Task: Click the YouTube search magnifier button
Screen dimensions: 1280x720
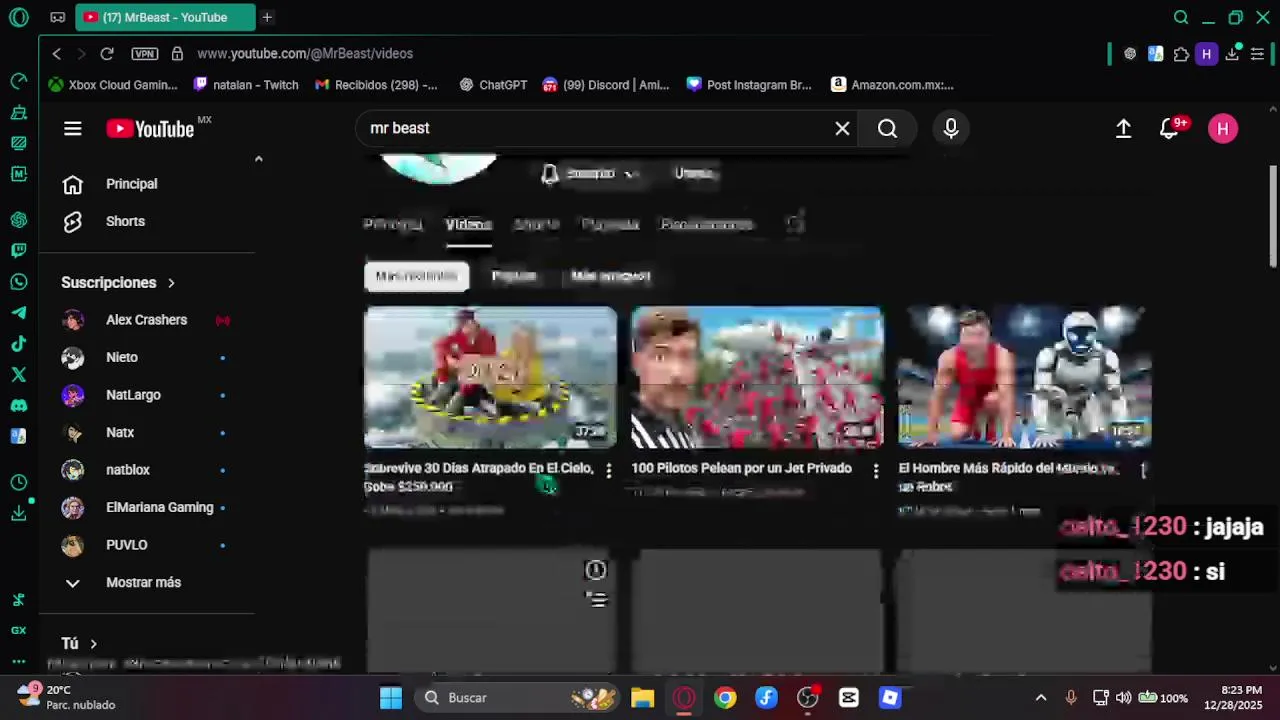Action: point(887,128)
